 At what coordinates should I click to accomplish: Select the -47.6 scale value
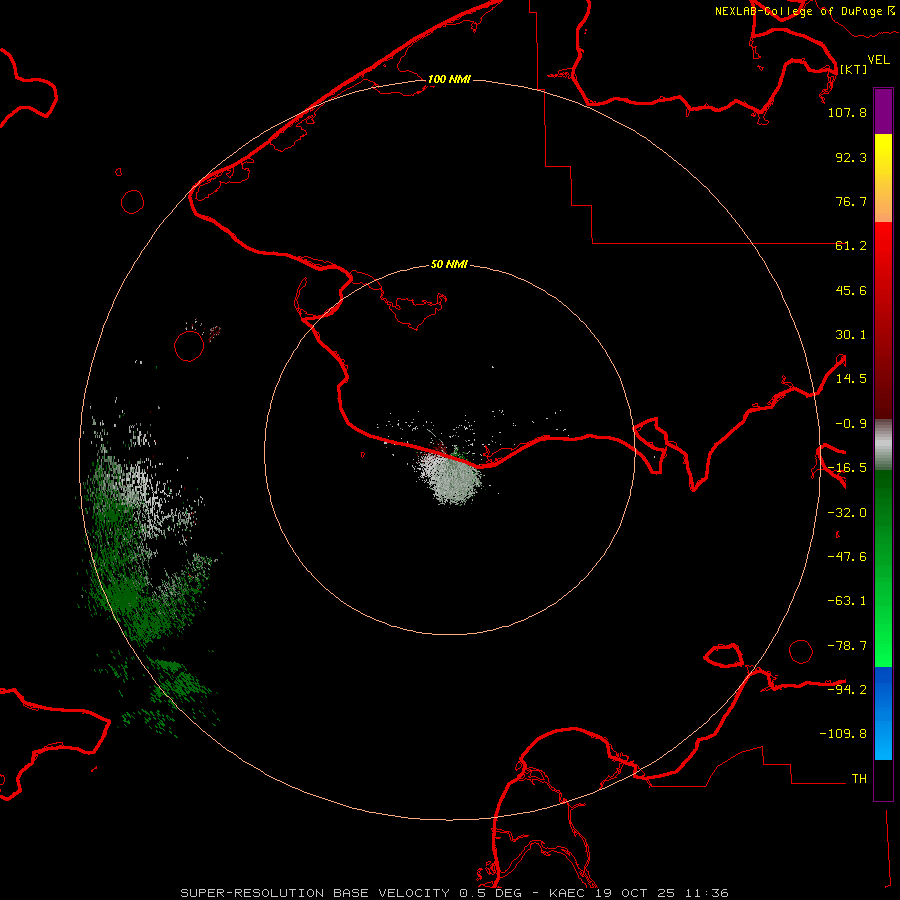(x=847, y=557)
